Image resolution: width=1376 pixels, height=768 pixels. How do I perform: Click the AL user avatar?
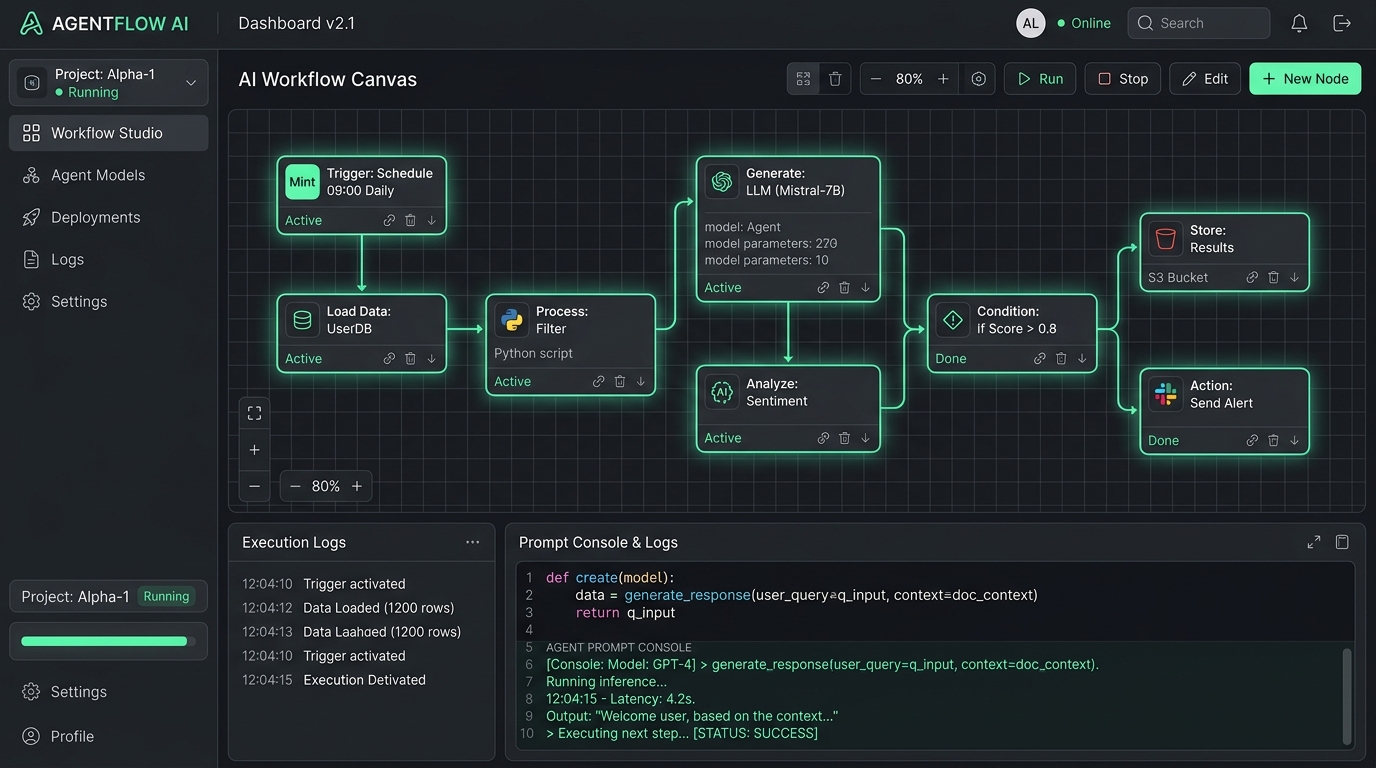[1031, 23]
